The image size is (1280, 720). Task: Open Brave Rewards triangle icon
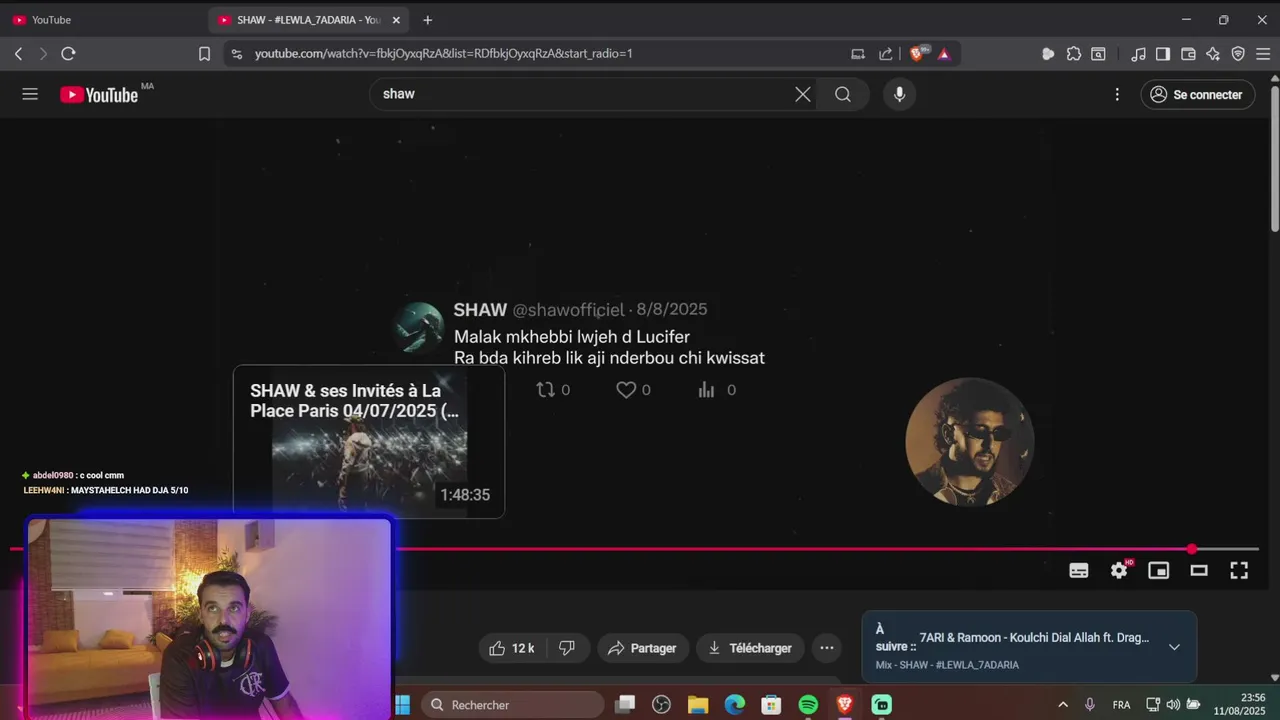click(944, 54)
